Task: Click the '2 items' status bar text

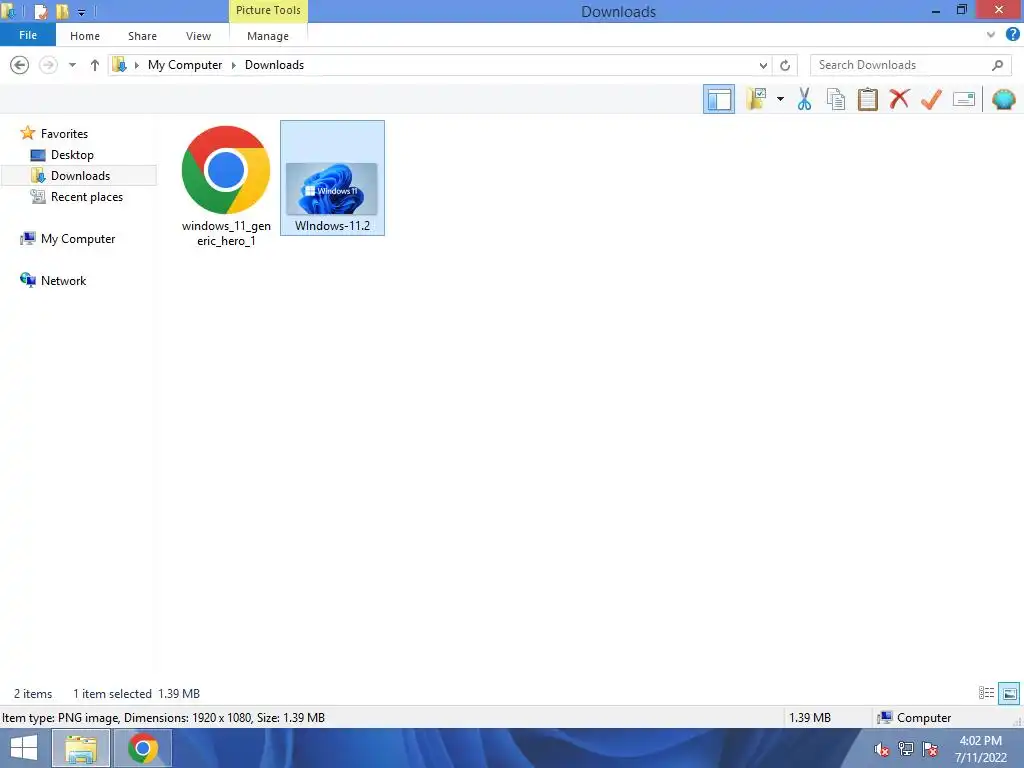Action: [x=33, y=694]
